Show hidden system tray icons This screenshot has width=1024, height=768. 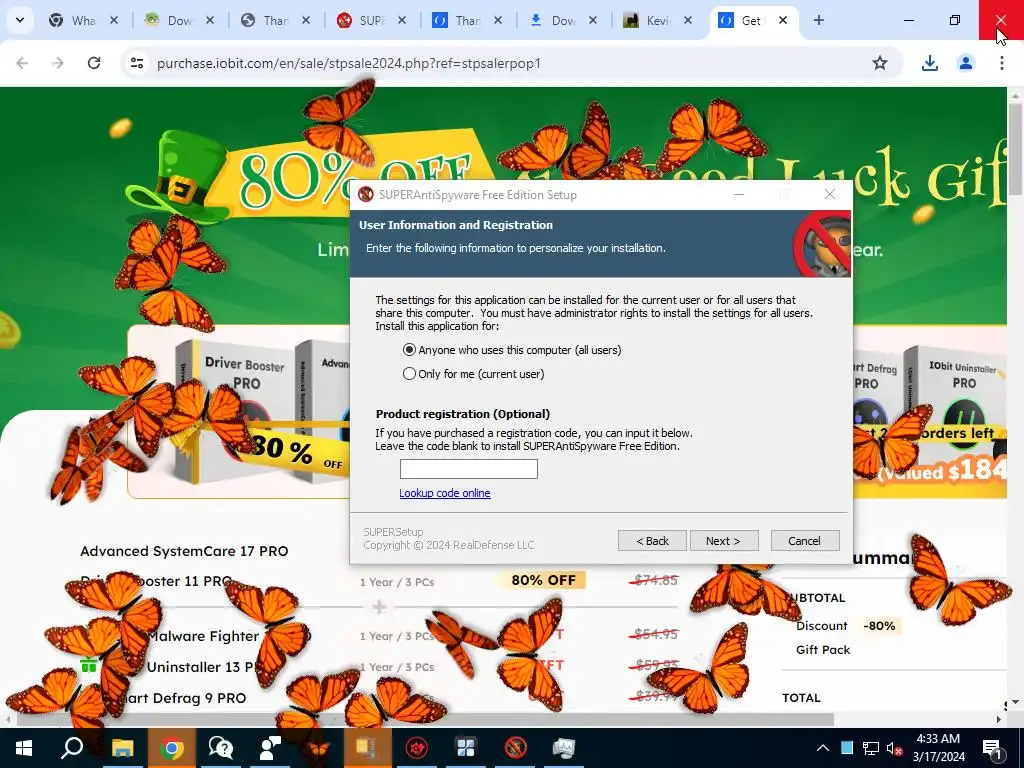(x=823, y=748)
